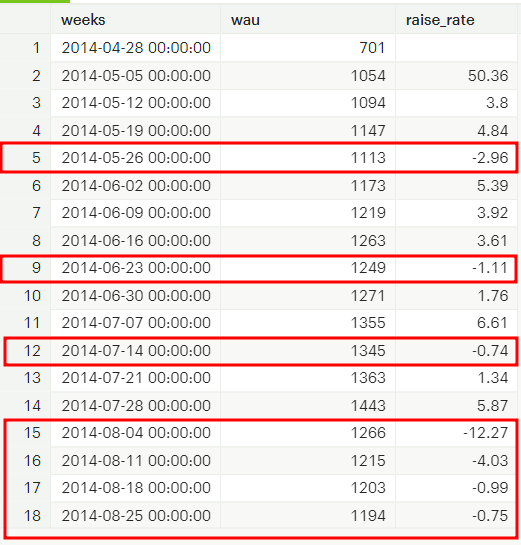521x545 pixels.
Task: Select the cell 2014-08-25 00:00:00
Action: (x=136, y=515)
